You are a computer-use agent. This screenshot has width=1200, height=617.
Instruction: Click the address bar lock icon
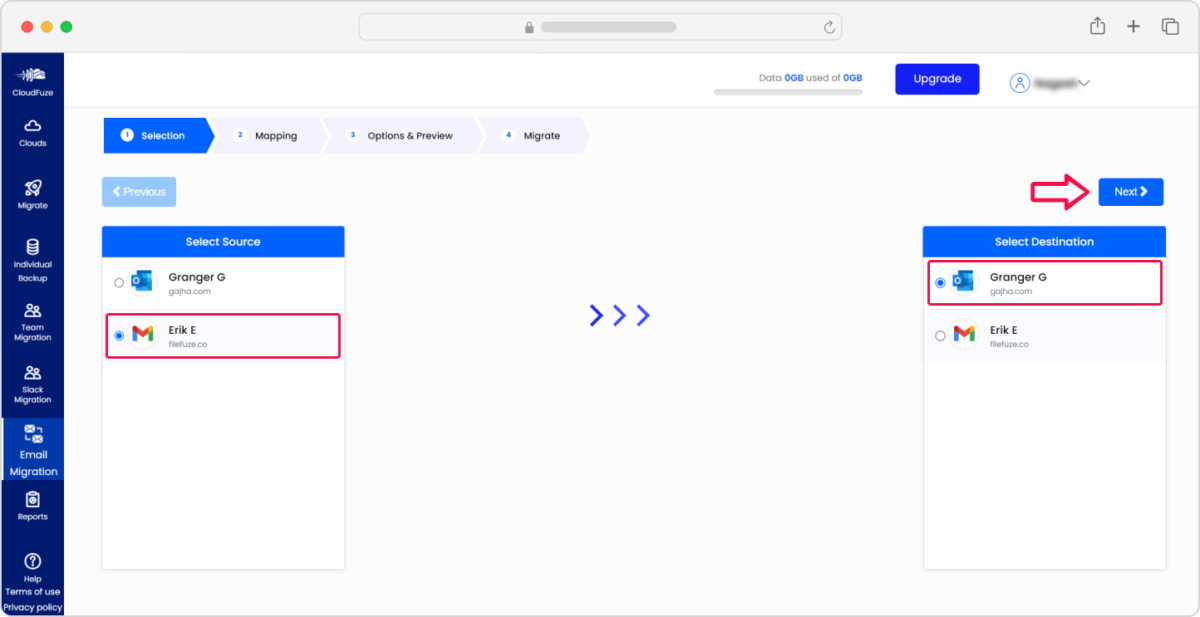(529, 27)
